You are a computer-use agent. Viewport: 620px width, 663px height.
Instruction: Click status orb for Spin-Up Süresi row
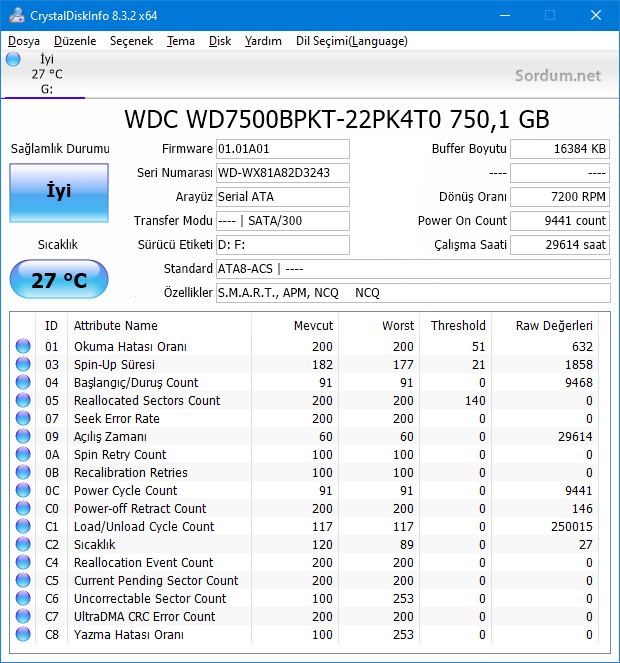coord(23,364)
